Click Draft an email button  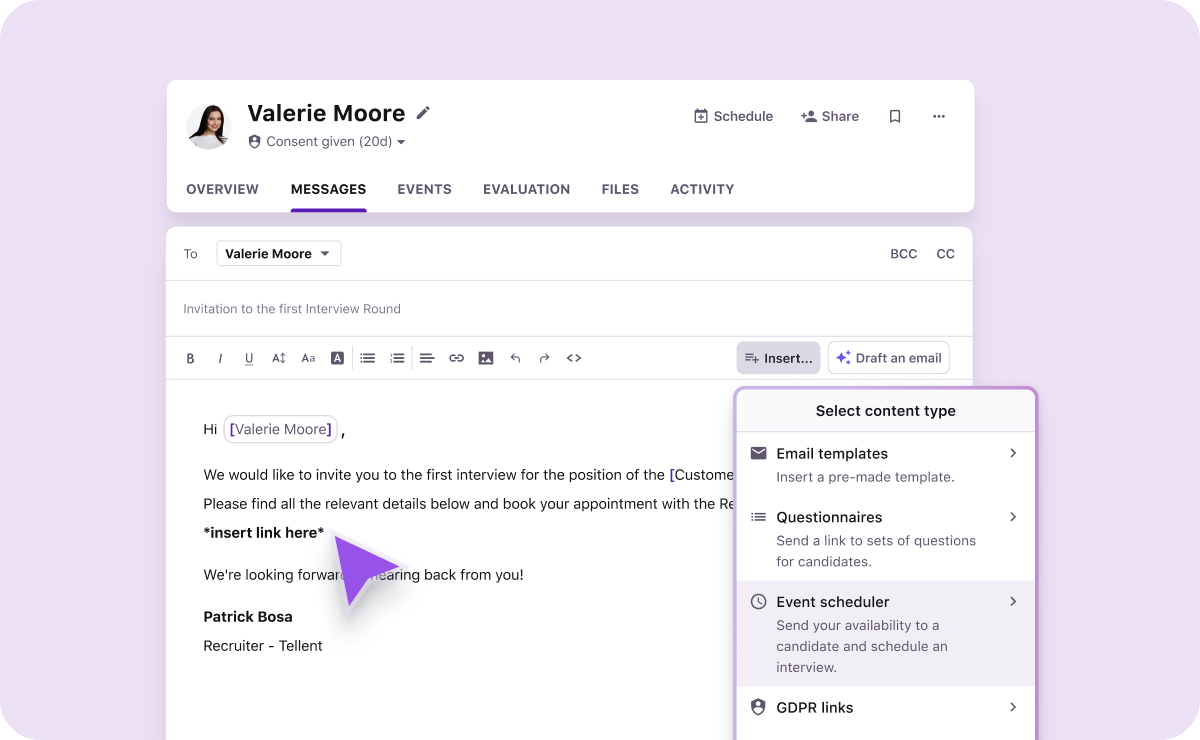(888, 358)
